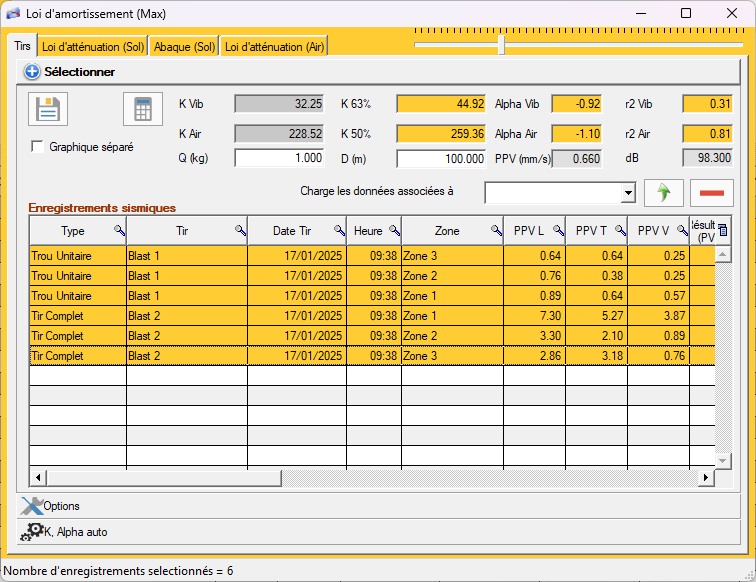756x582 pixels.
Task: Click the magnifier in PPV V header
Action: [x=682, y=230]
